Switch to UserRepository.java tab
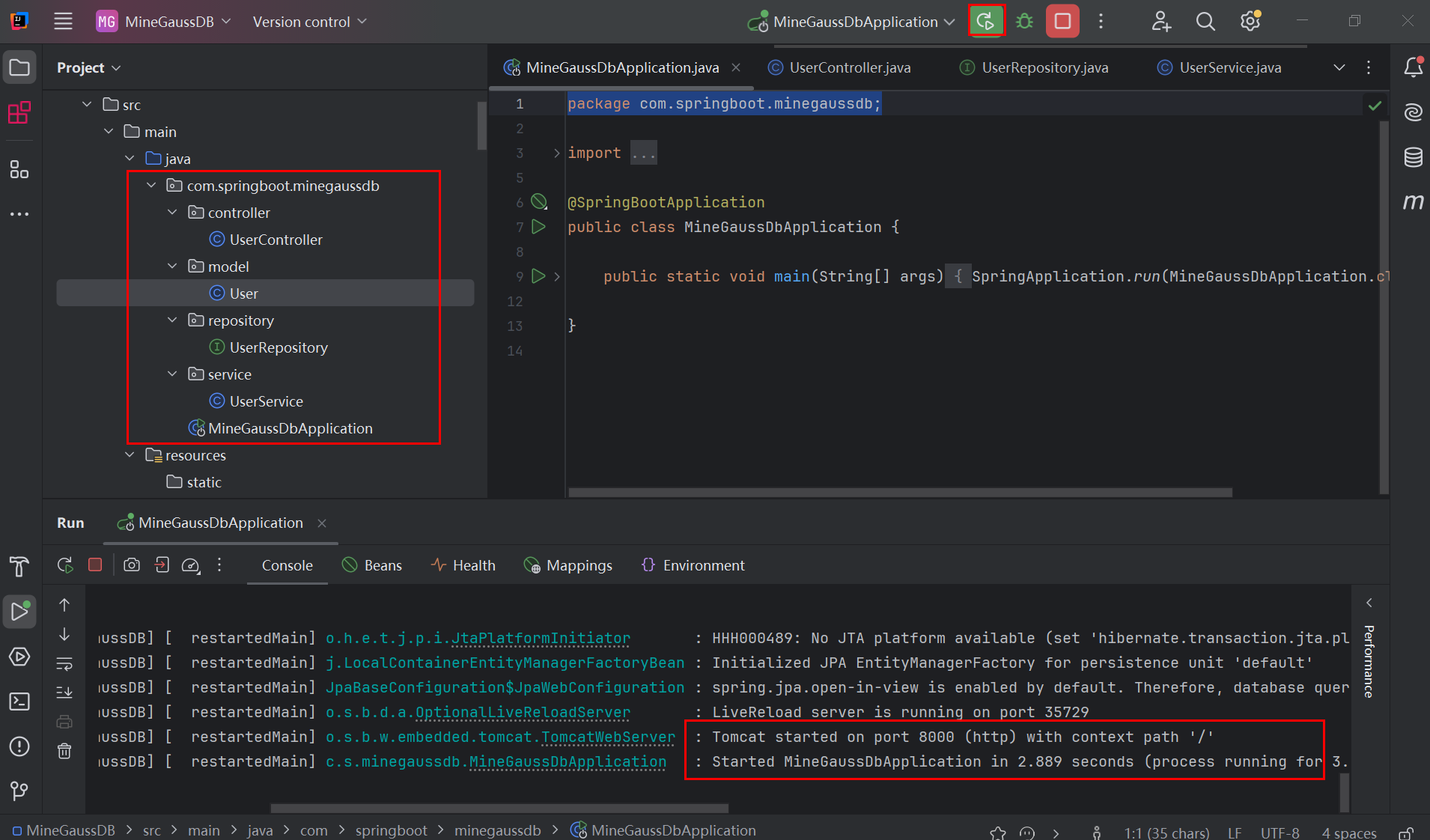 click(x=1034, y=67)
